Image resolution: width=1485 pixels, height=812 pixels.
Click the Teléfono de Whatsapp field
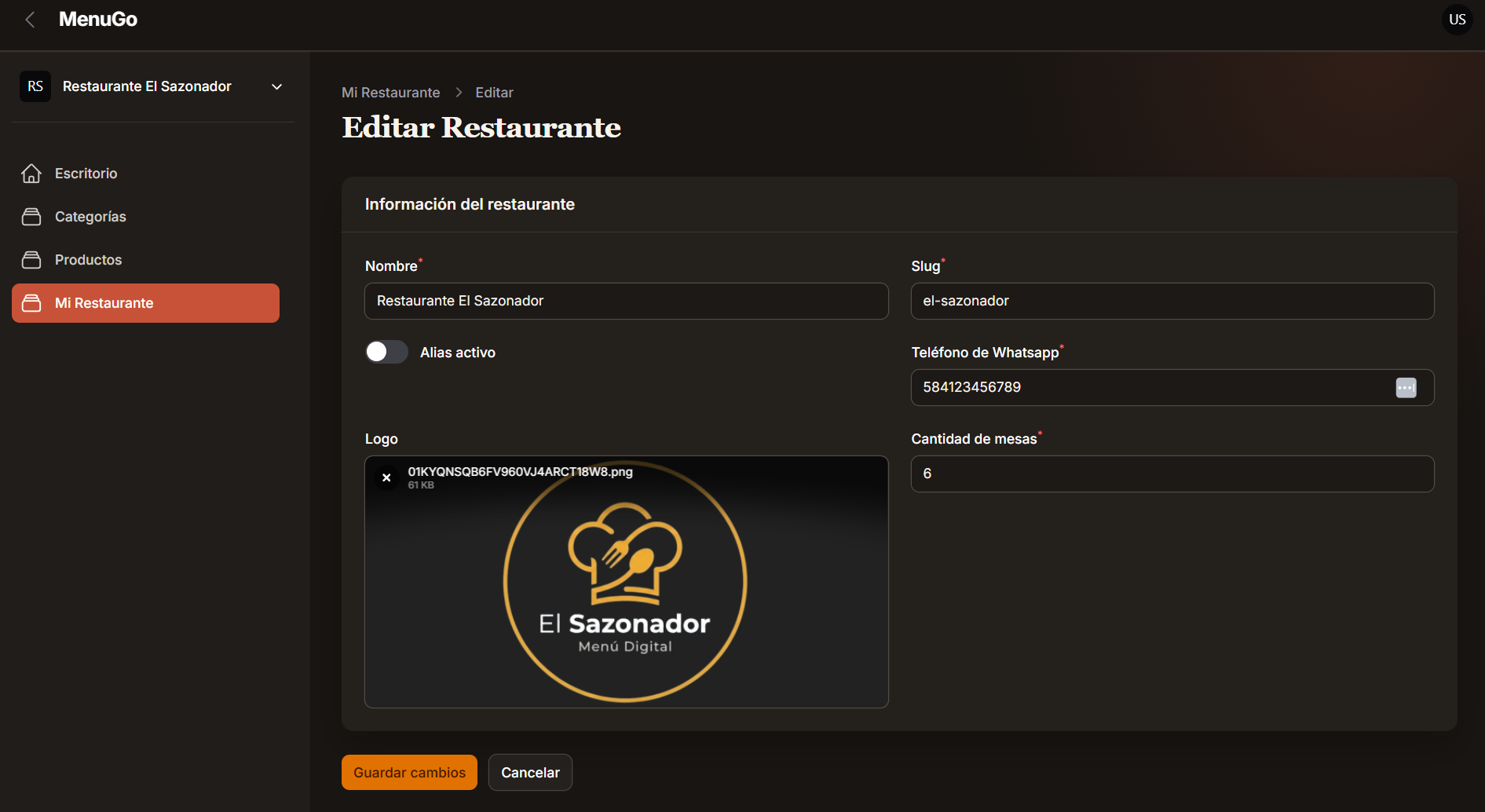1172,387
